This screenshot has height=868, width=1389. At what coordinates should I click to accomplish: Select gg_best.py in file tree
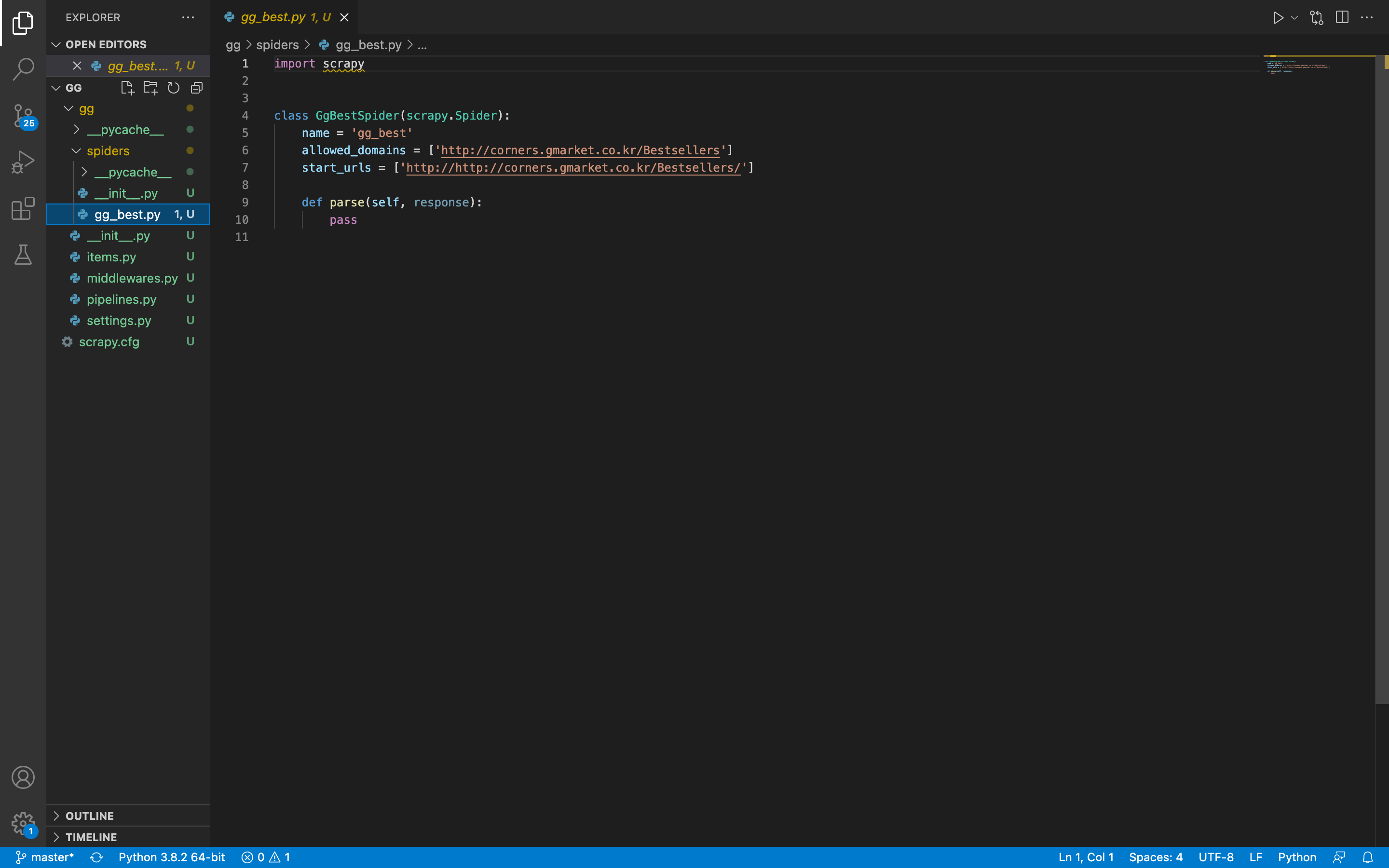[x=129, y=215]
